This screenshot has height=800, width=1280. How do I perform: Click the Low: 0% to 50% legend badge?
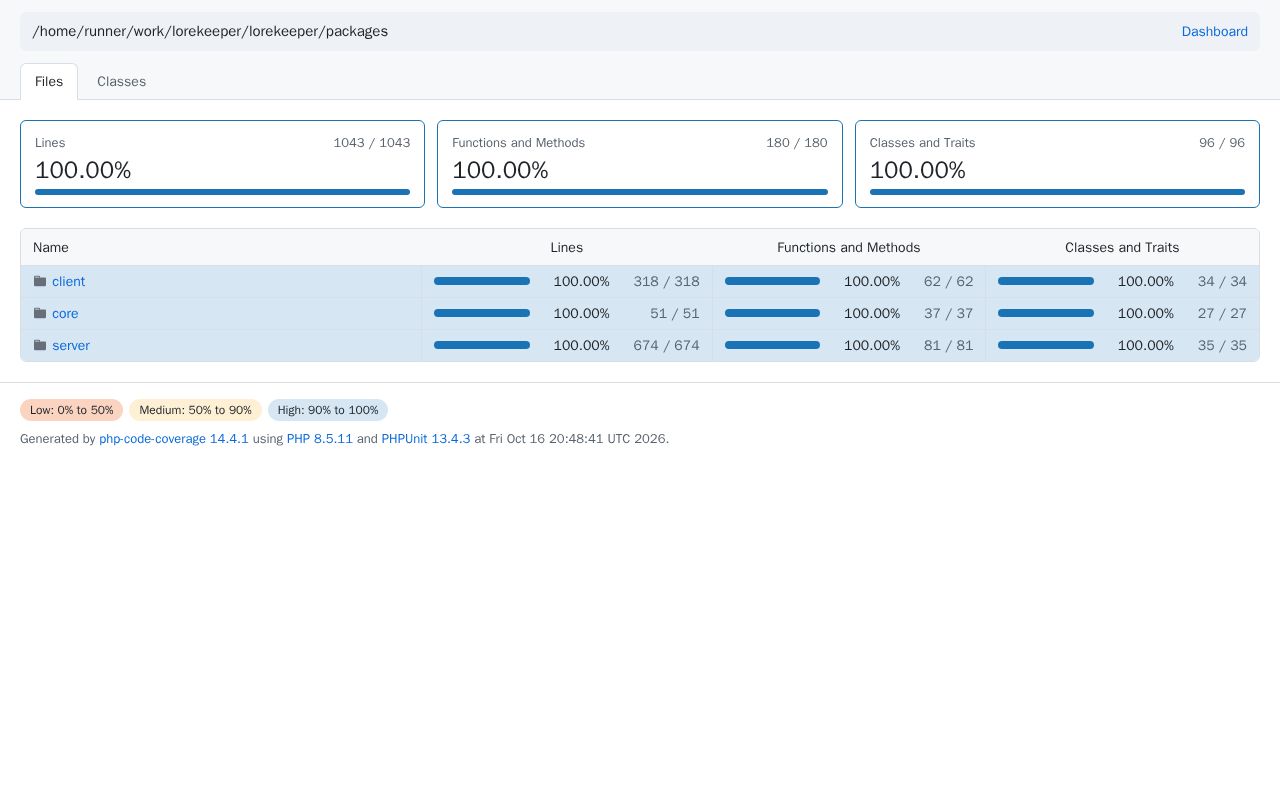point(71,410)
